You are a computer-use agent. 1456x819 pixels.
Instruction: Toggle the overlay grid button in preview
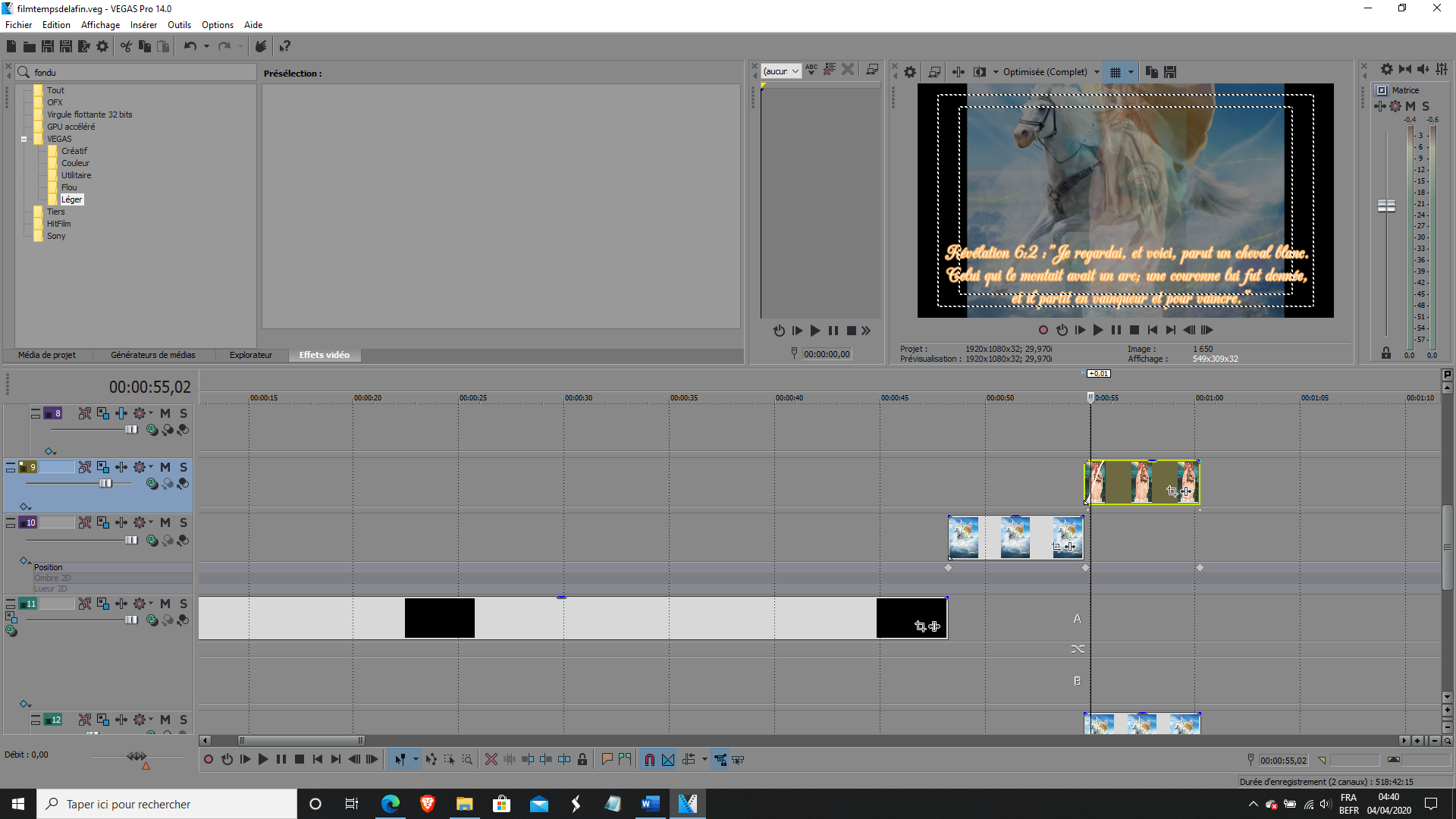pyautogui.click(x=1115, y=72)
